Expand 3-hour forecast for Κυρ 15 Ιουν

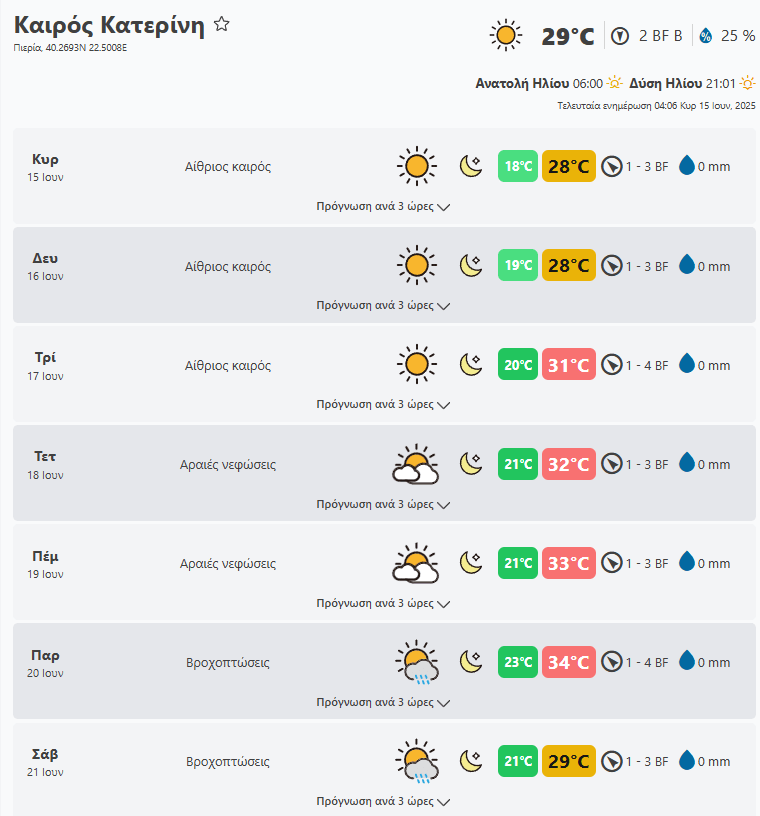pyautogui.click(x=383, y=207)
